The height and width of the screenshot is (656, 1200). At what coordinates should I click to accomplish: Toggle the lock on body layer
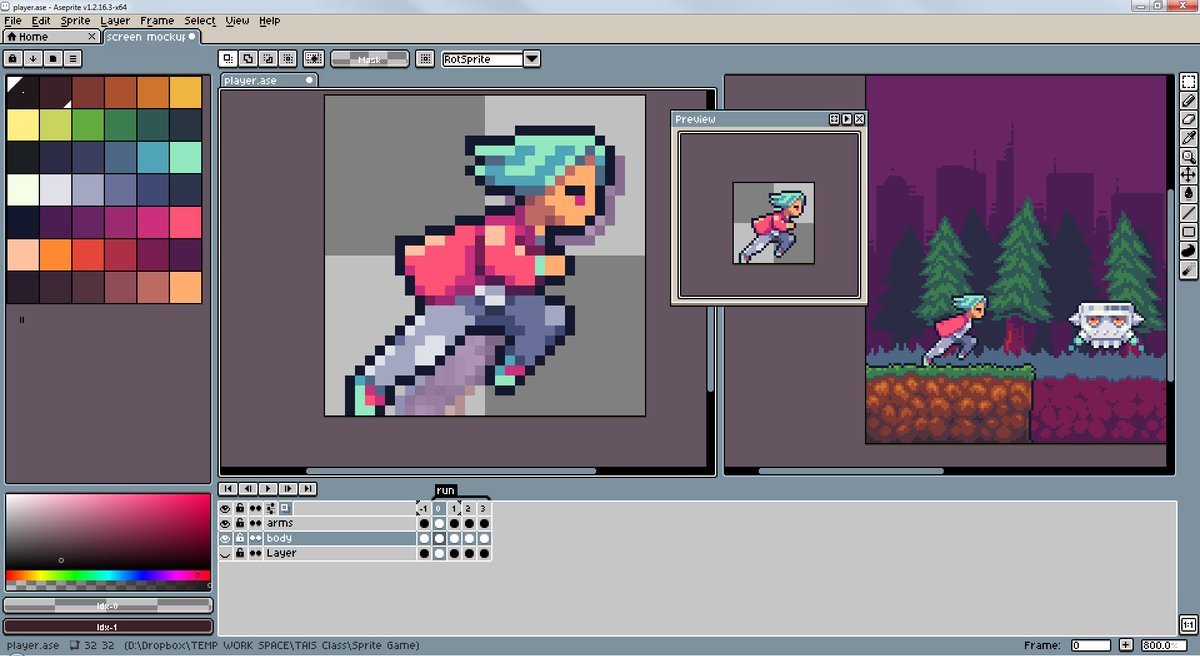click(x=240, y=538)
